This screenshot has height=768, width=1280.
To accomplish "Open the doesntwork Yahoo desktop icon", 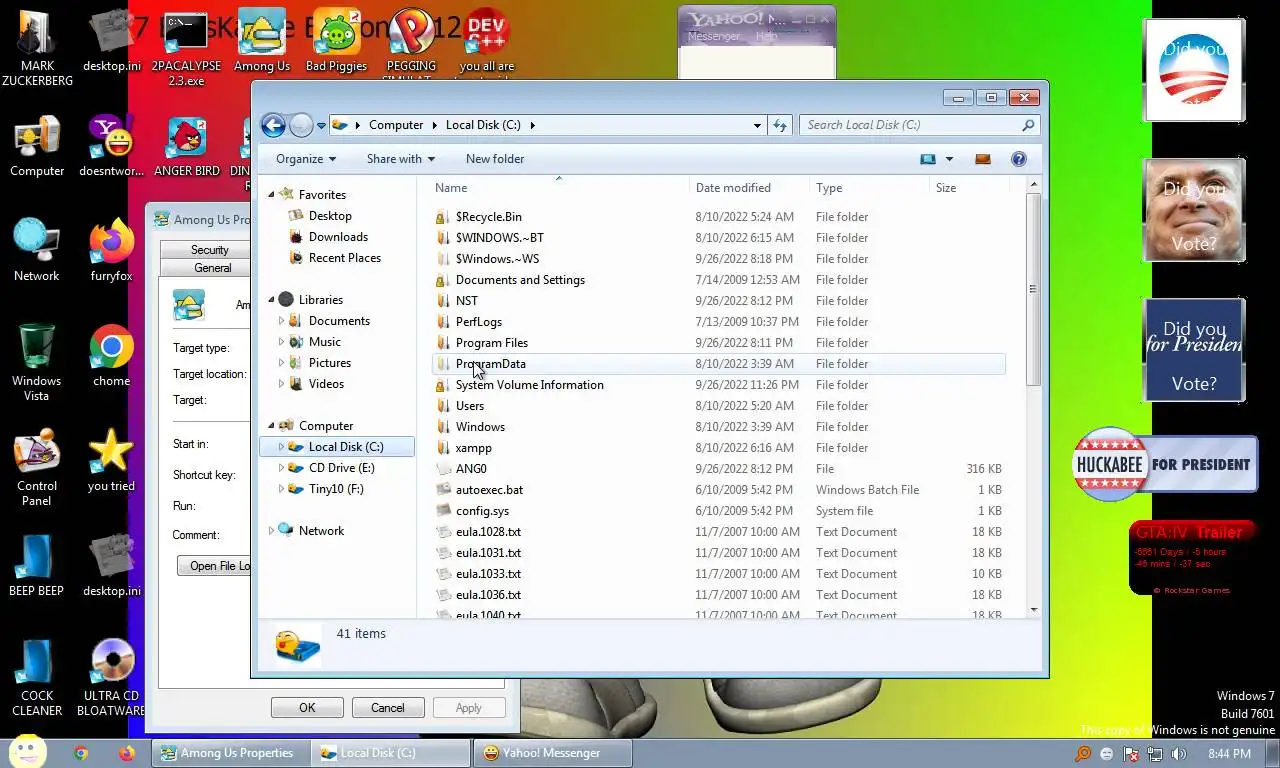I will [111, 147].
